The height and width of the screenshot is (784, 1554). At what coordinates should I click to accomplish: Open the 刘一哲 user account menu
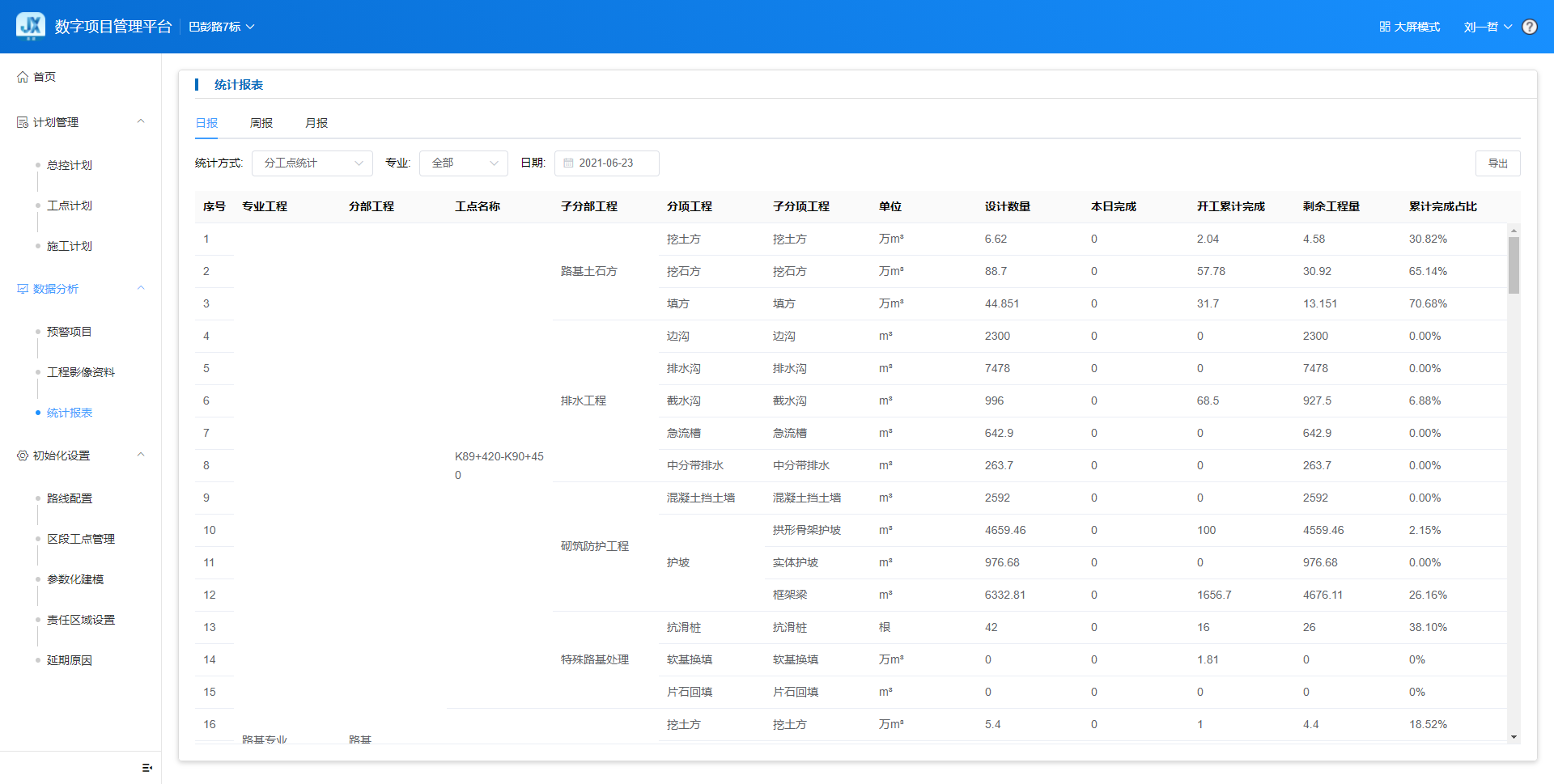pyautogui.click(x=1487, y=27)
